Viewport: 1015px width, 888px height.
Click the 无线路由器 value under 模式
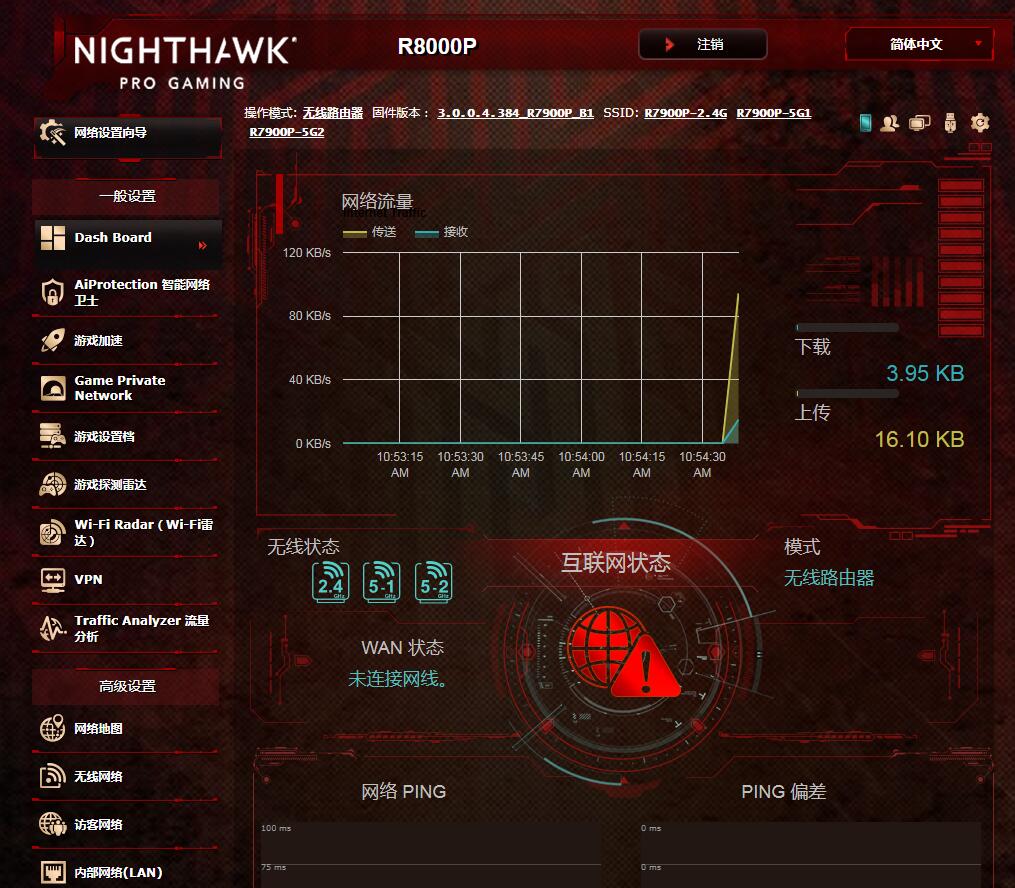click(829, 577)
